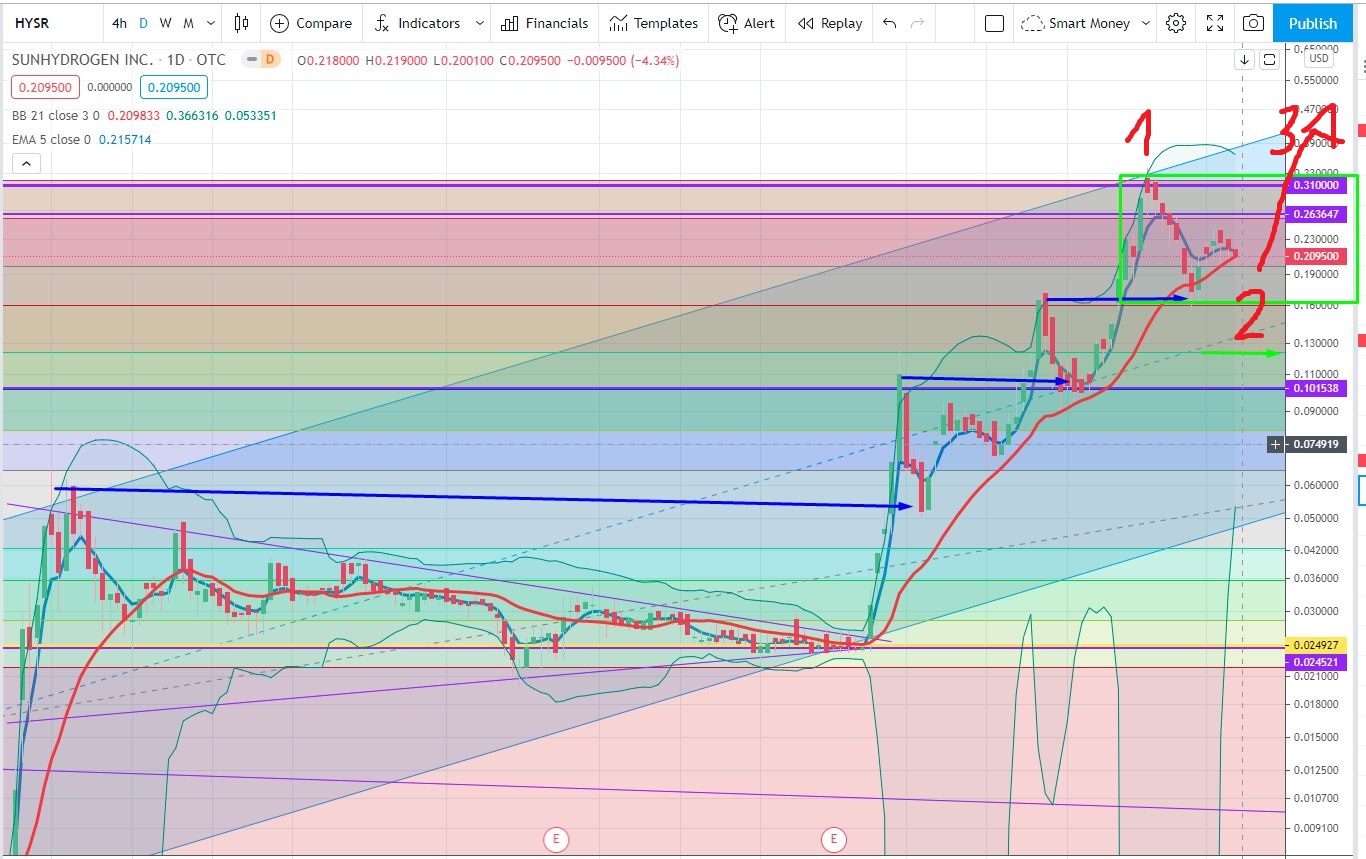Click the down arrow price scale icon

point(1245,59)
